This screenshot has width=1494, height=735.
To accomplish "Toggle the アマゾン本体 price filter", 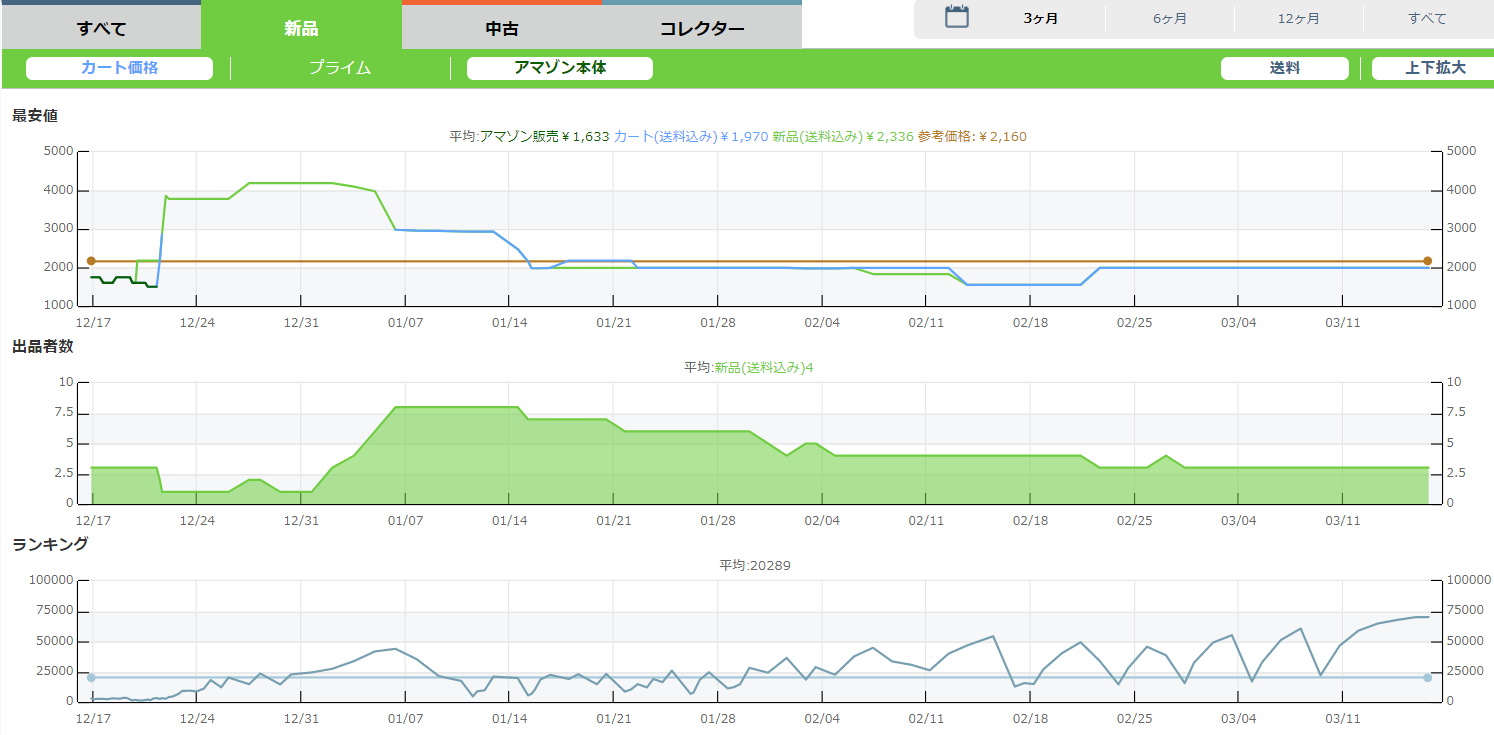I will coord(560,68).
